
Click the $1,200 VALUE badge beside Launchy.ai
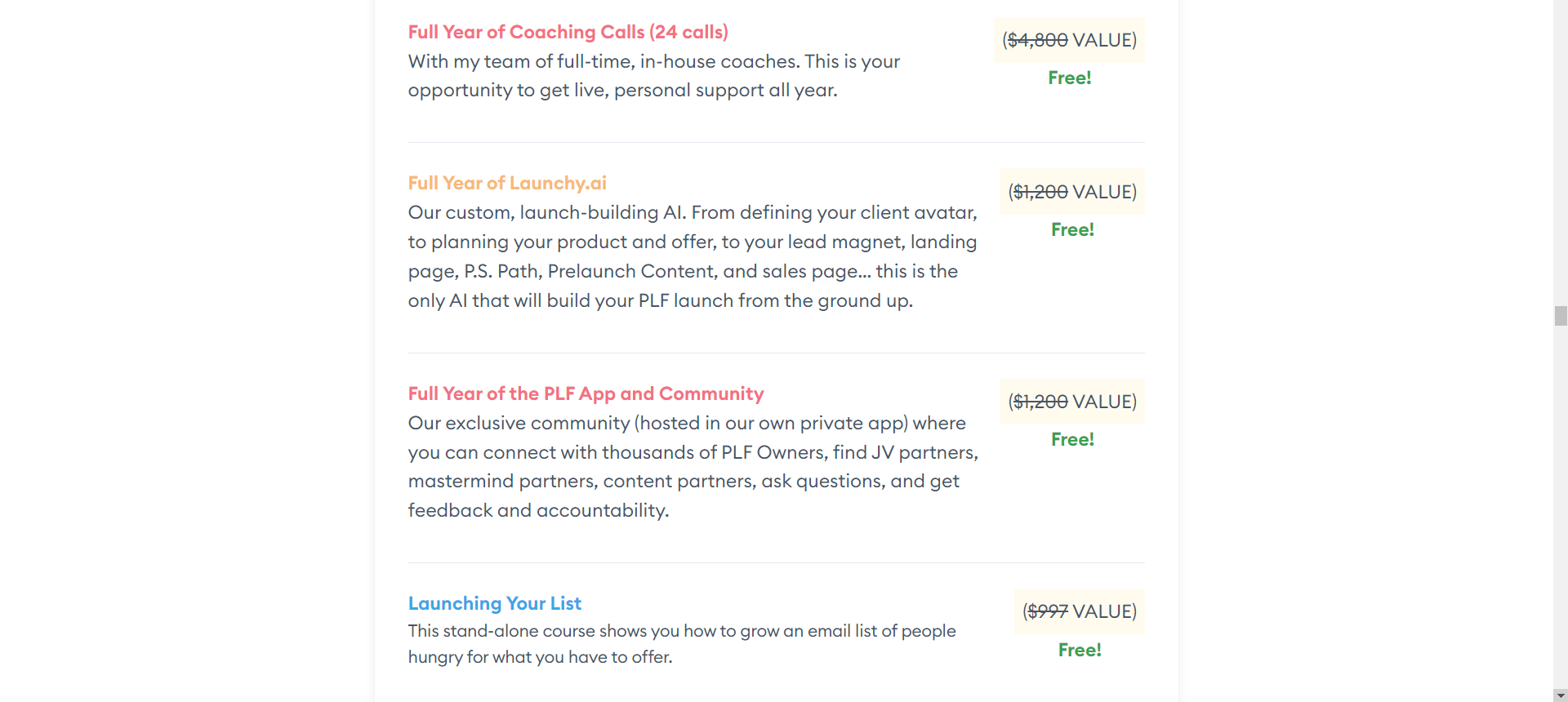(x=1072, y=192)
